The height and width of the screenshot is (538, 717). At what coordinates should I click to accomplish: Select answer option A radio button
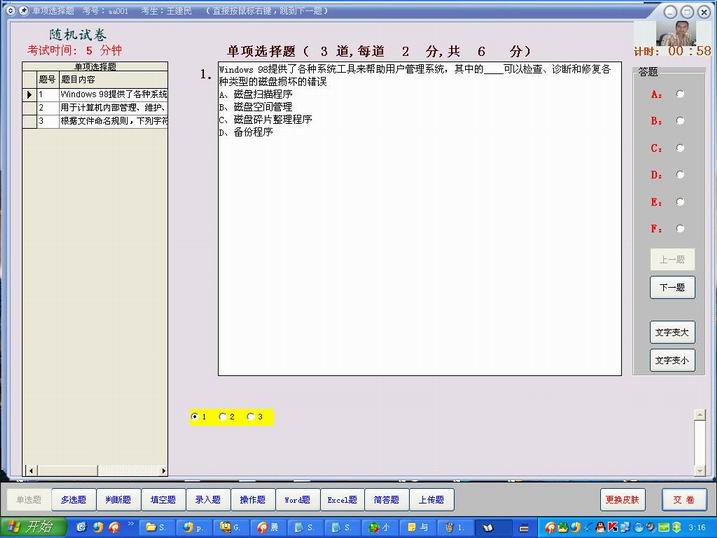680,94
